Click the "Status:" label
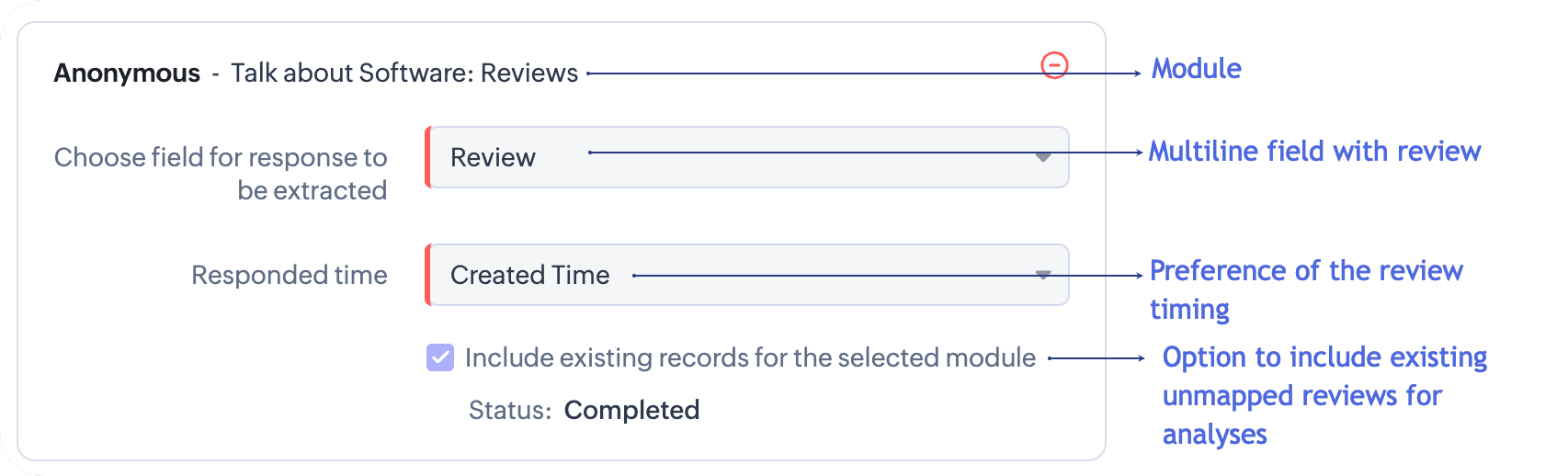The height and width of the screenshot is (476, 1568). coord(510,410)
